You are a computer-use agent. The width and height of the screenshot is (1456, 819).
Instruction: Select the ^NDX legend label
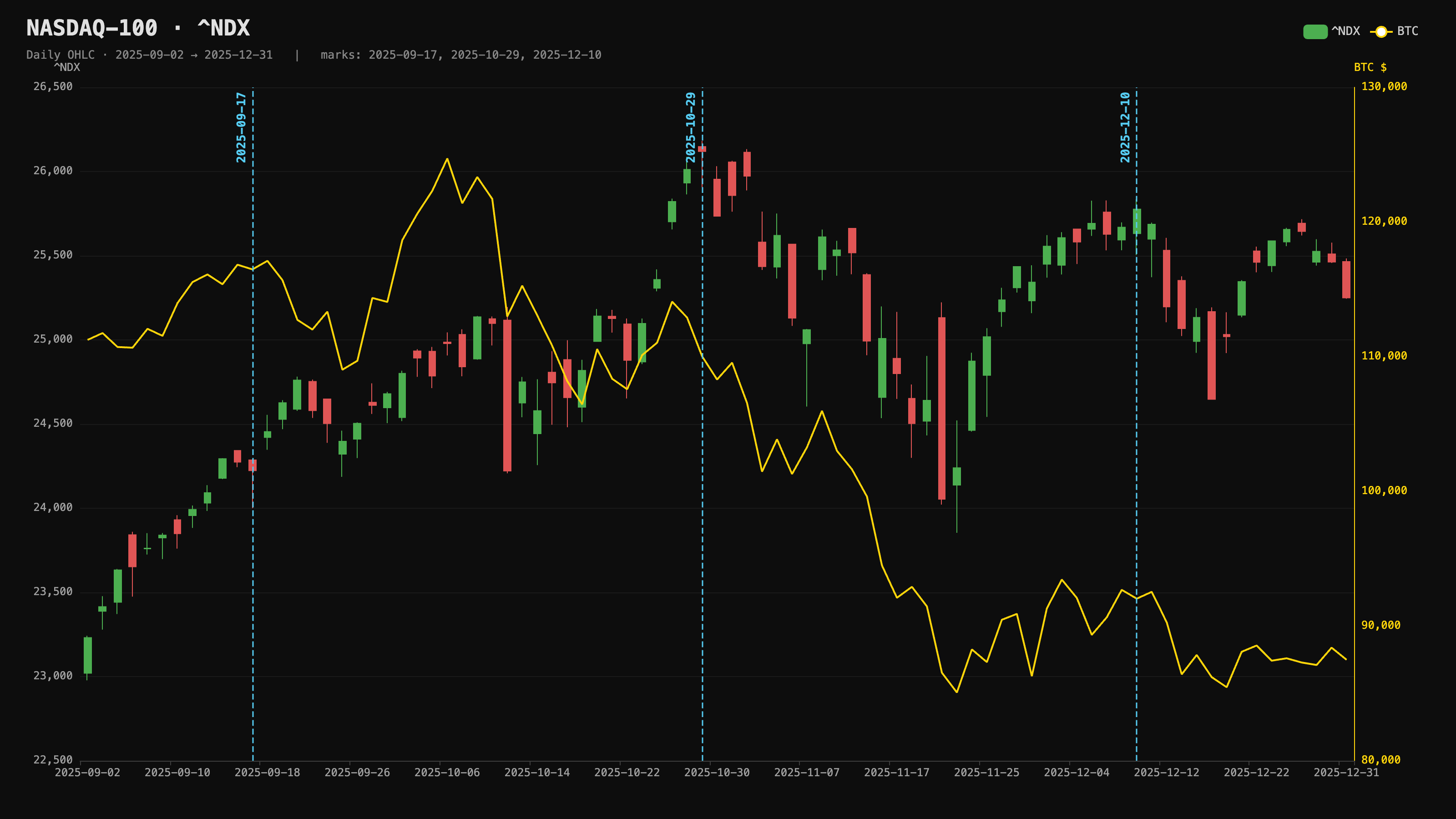[1346, 31]
